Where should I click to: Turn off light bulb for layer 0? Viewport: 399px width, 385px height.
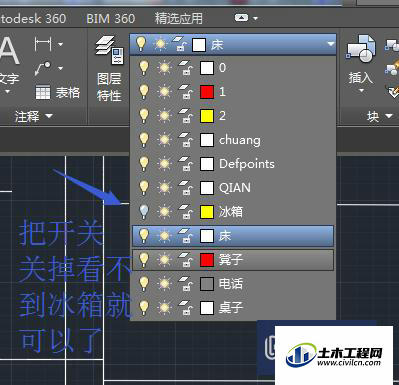click(144, 68)
